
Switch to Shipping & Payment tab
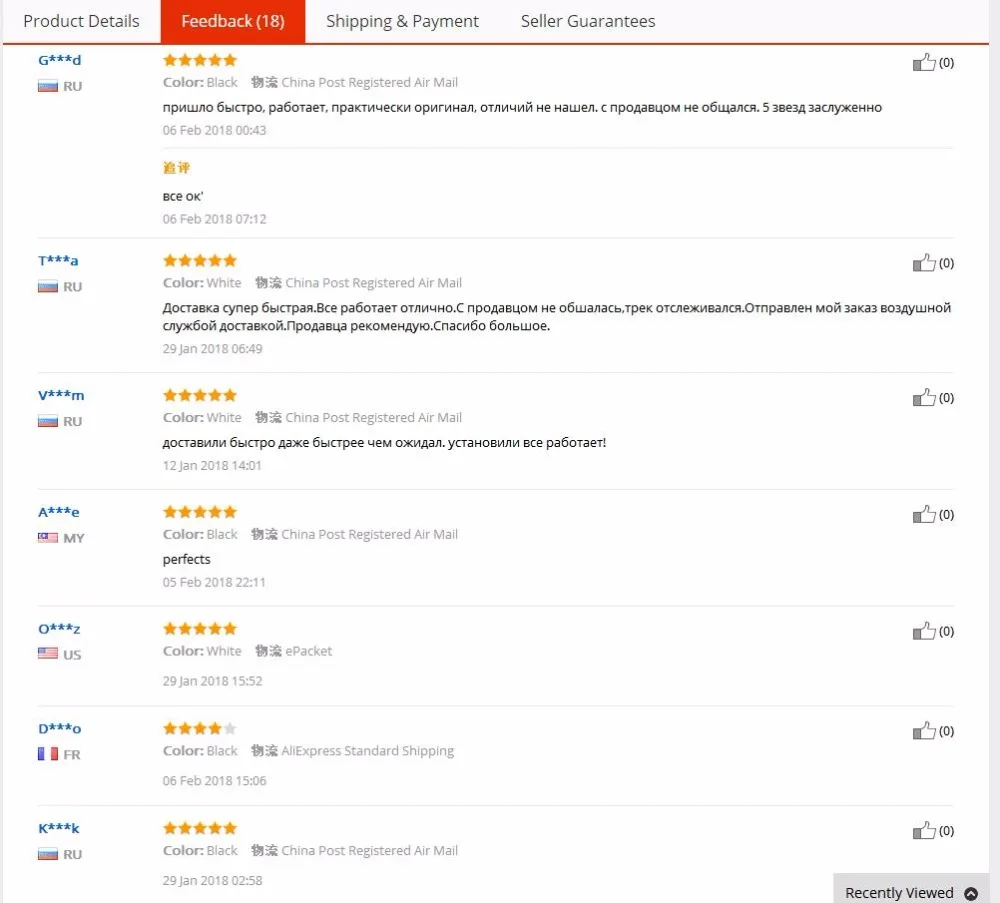402,21
